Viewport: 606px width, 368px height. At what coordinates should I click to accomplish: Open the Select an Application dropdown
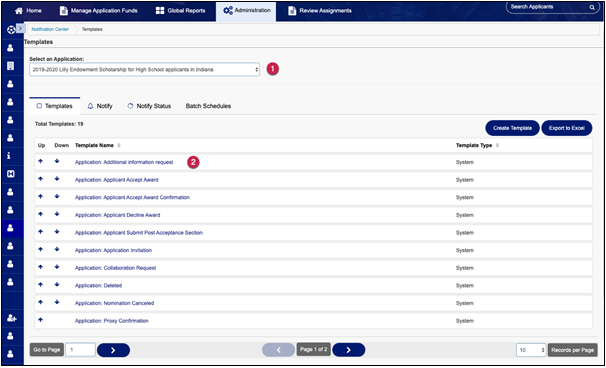[x=145, y=70]
